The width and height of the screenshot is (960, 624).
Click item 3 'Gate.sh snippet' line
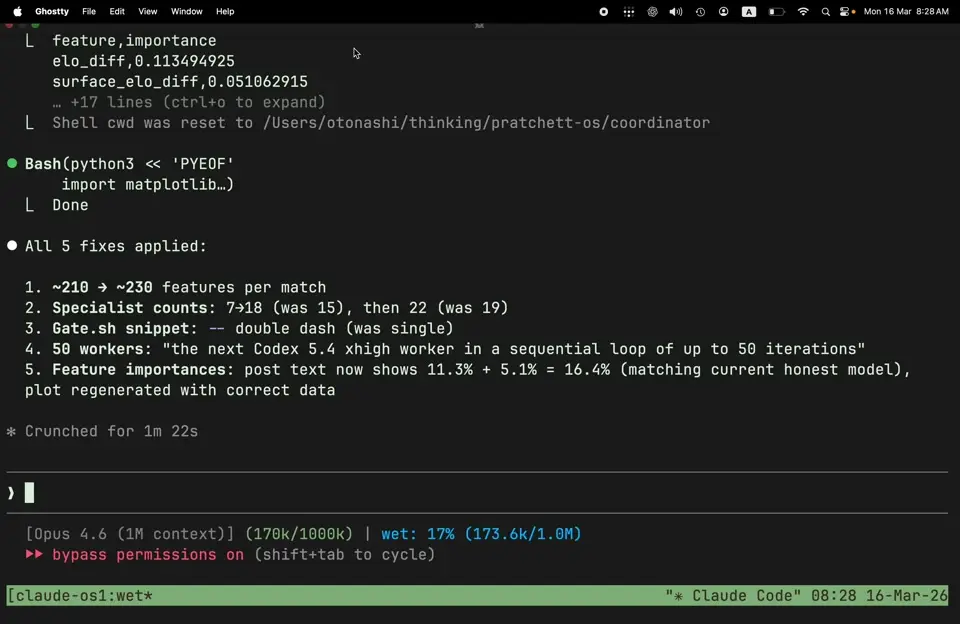239,329
